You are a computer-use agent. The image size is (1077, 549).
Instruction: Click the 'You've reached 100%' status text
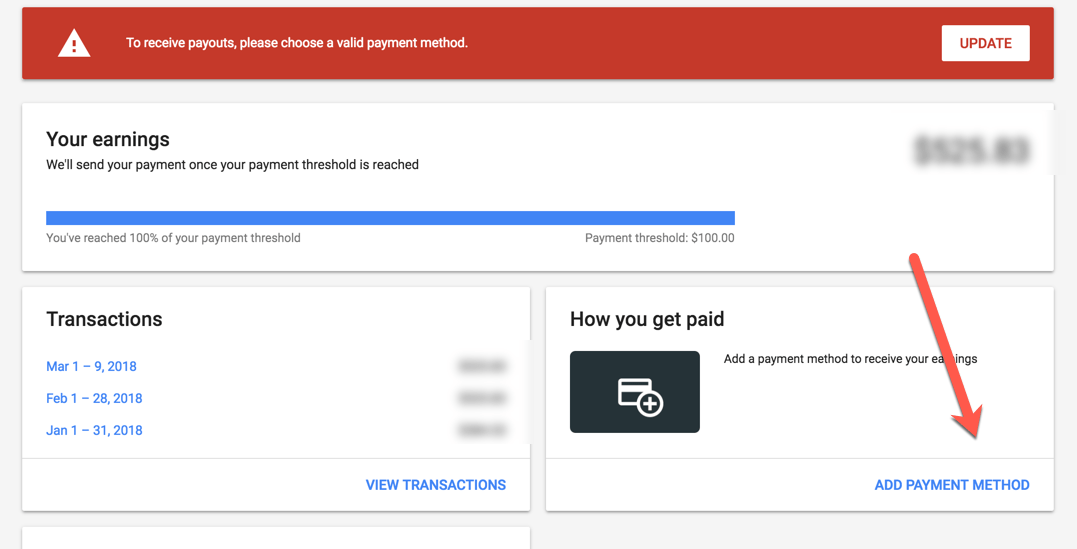coord(173,238)
